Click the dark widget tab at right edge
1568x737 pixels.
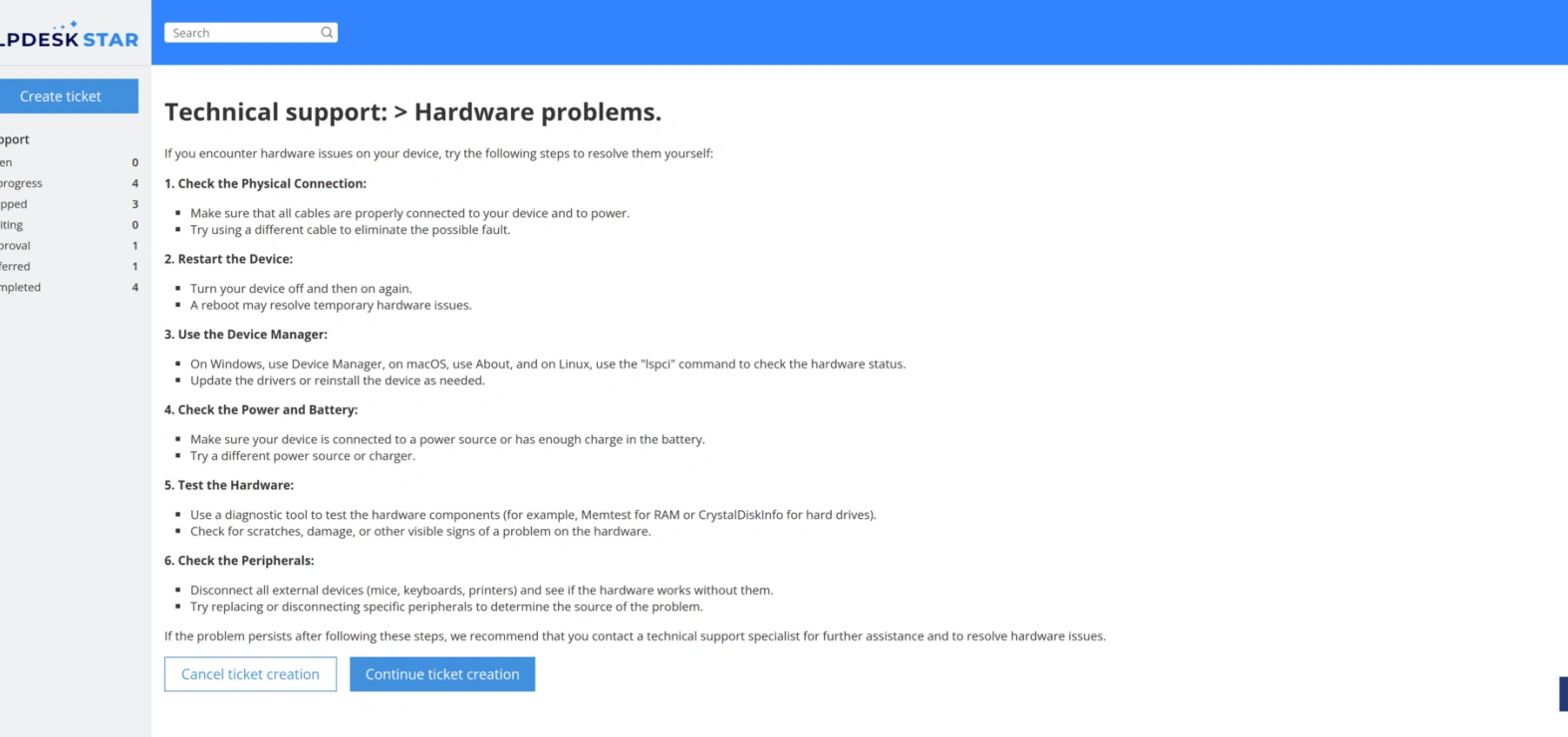1563,694
